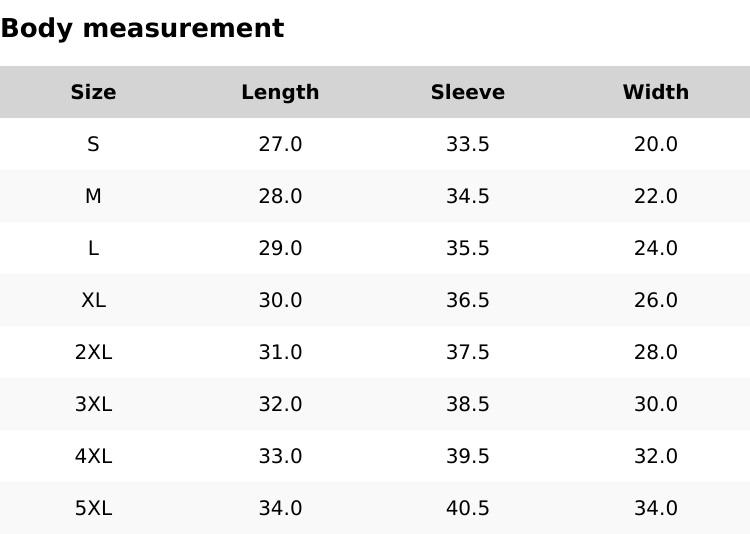Viewport: 750px width, 534px height.
Task: Click the width value 22.0
Action: click(655, 197)
